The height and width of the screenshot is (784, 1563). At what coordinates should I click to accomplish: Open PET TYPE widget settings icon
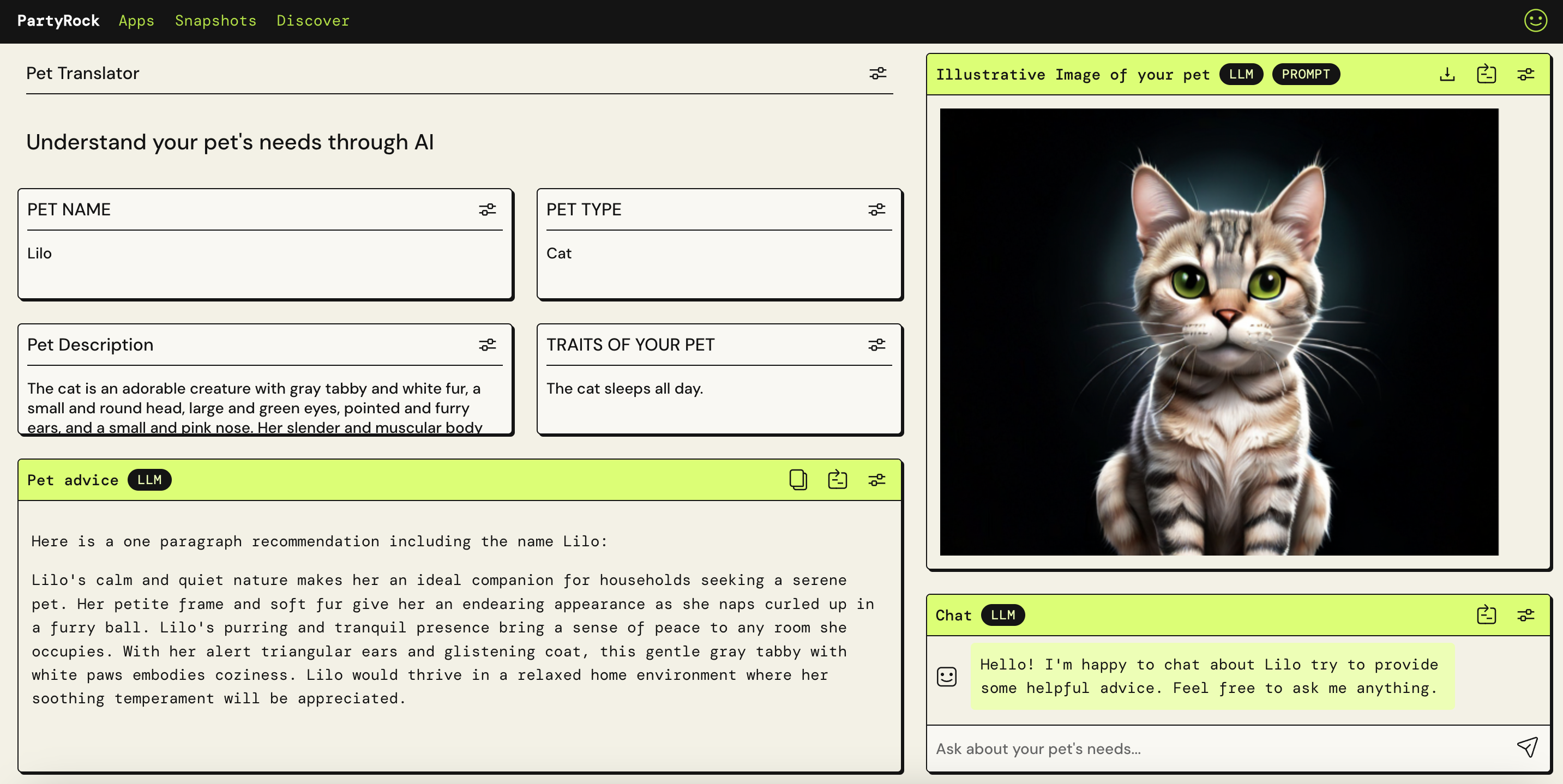[x=876, y=209]
